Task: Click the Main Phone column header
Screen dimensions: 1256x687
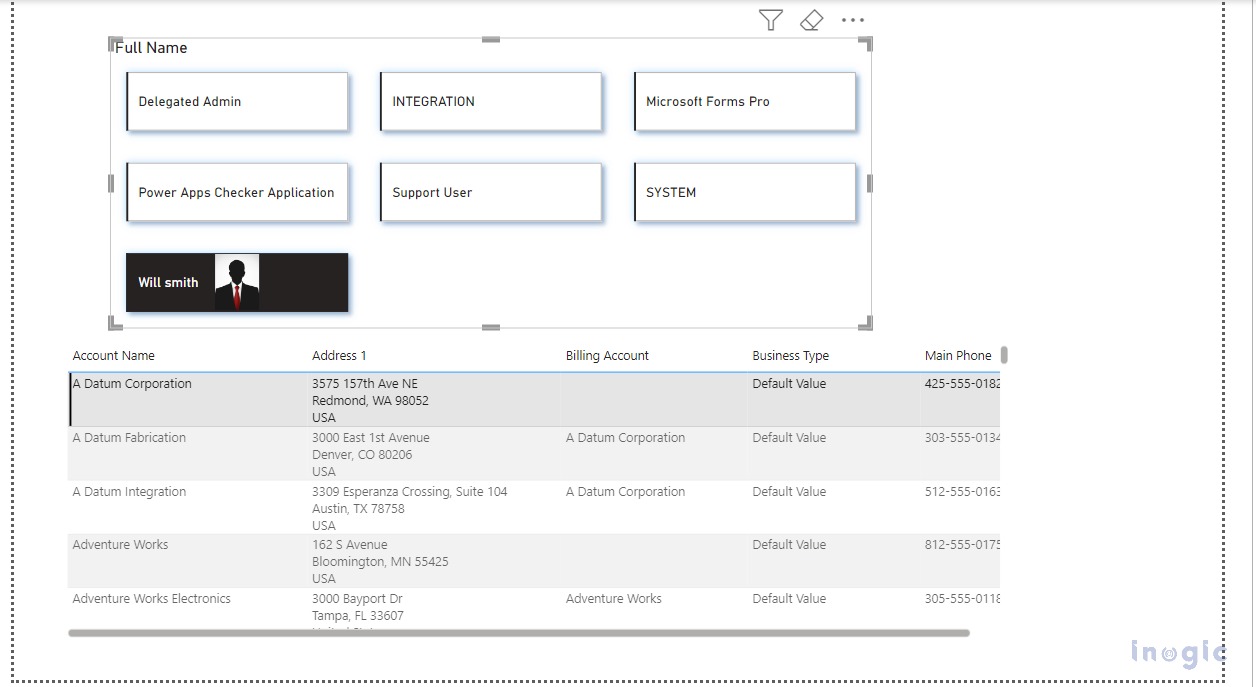Action: click(957, 356)
